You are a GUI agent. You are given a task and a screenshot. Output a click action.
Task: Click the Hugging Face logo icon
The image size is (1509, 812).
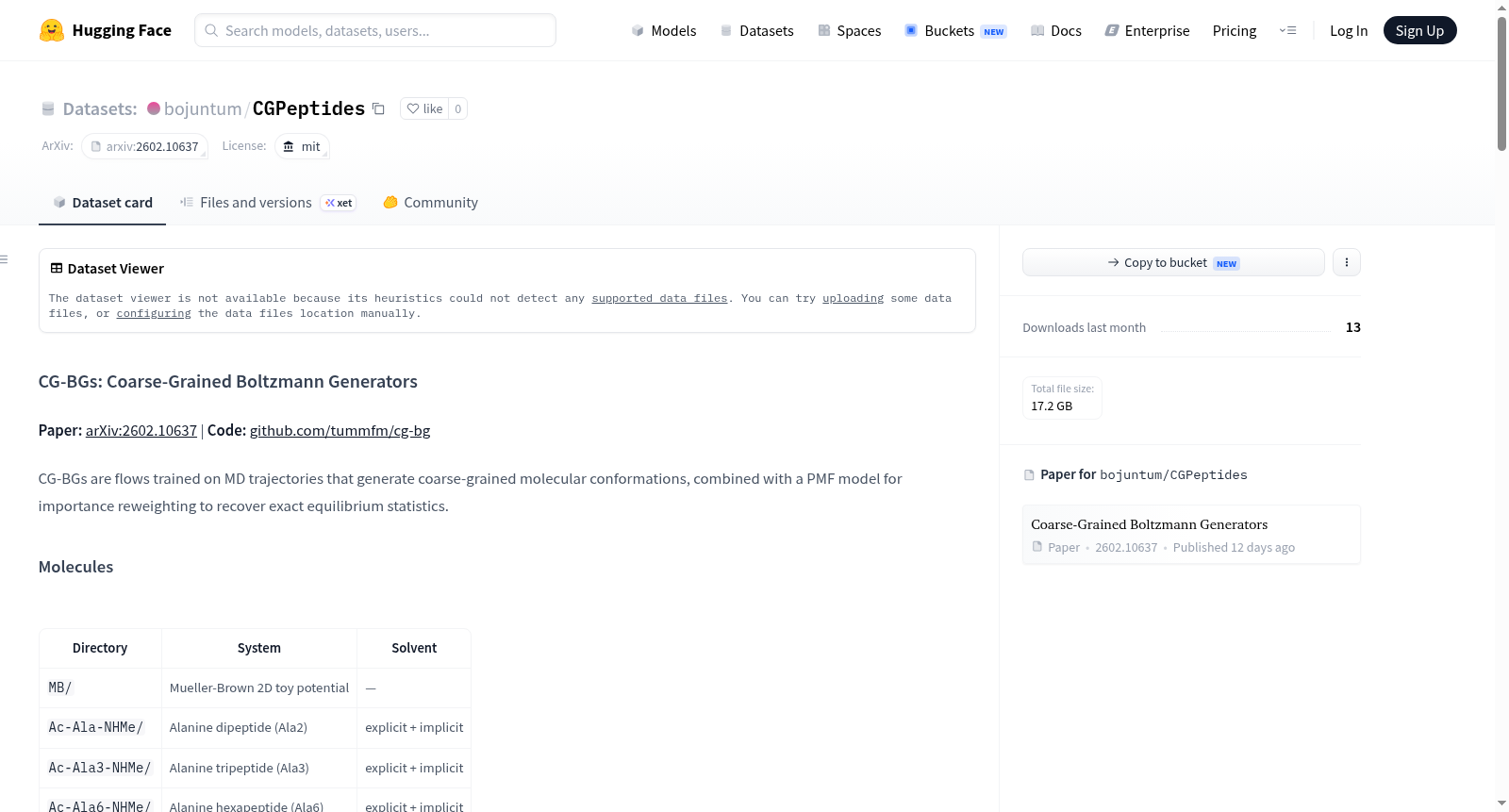tap(52, 30)
